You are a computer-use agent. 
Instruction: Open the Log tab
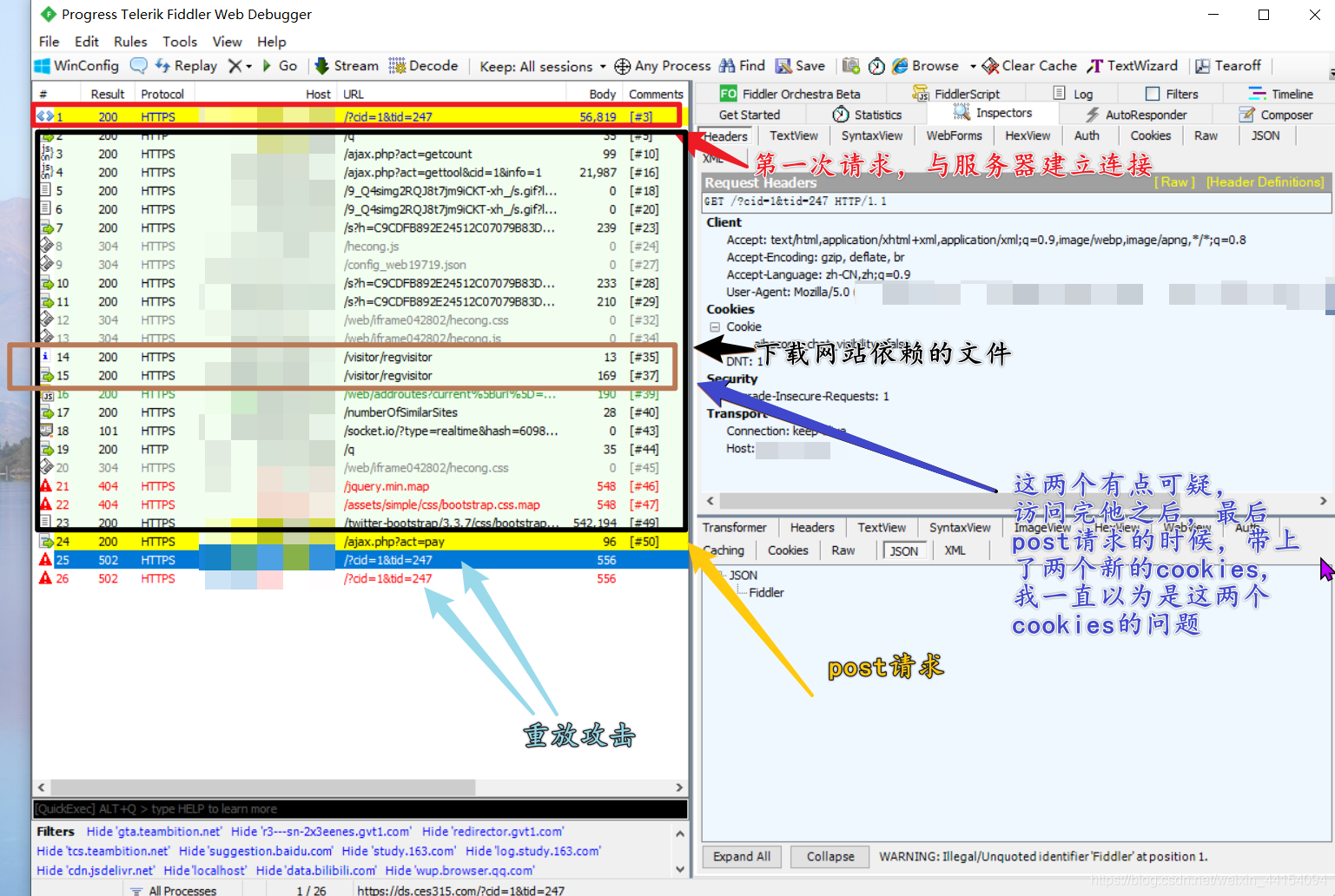(1074, 94)
